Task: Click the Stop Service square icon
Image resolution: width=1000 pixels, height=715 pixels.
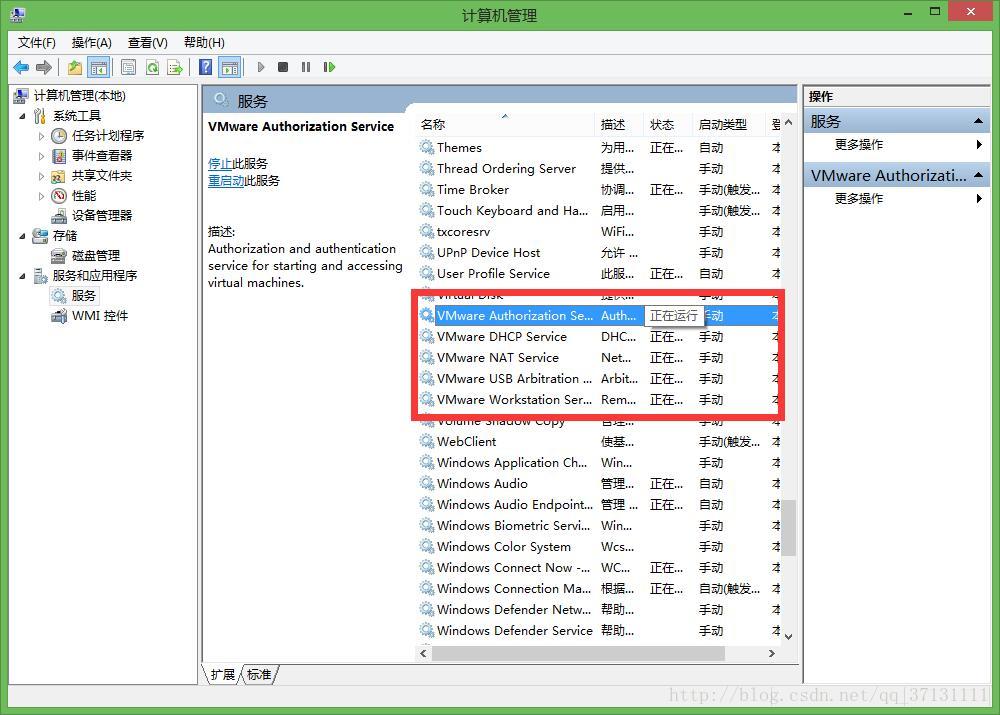Action: coord(283,67)
